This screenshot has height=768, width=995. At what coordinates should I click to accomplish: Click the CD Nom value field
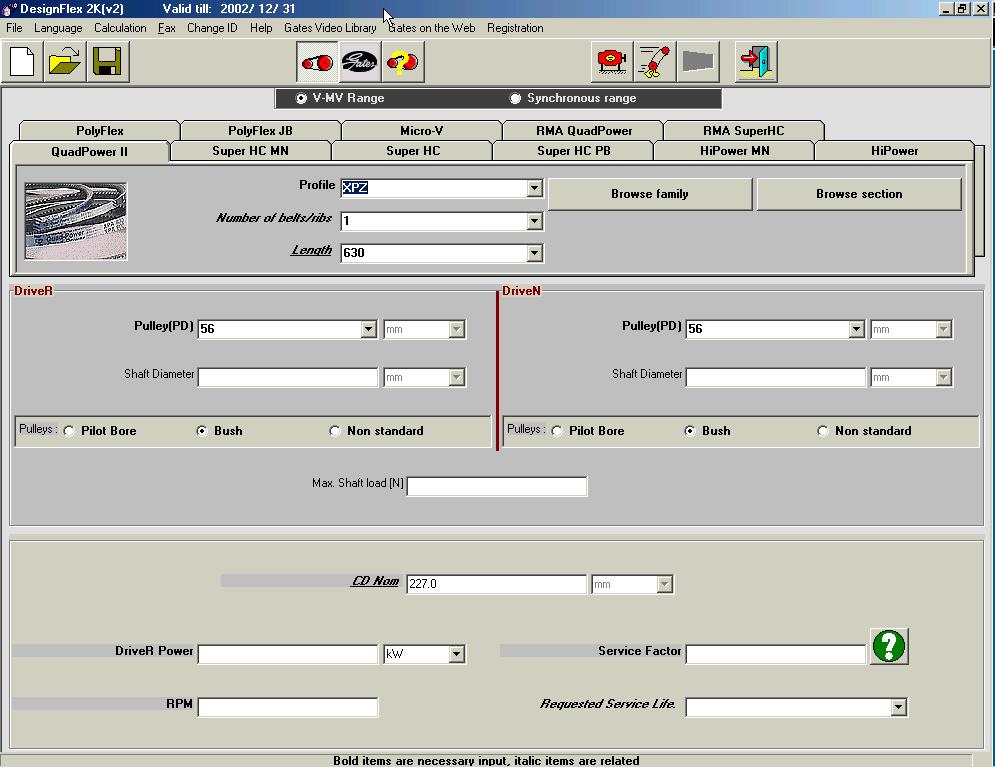coord(497,584)
